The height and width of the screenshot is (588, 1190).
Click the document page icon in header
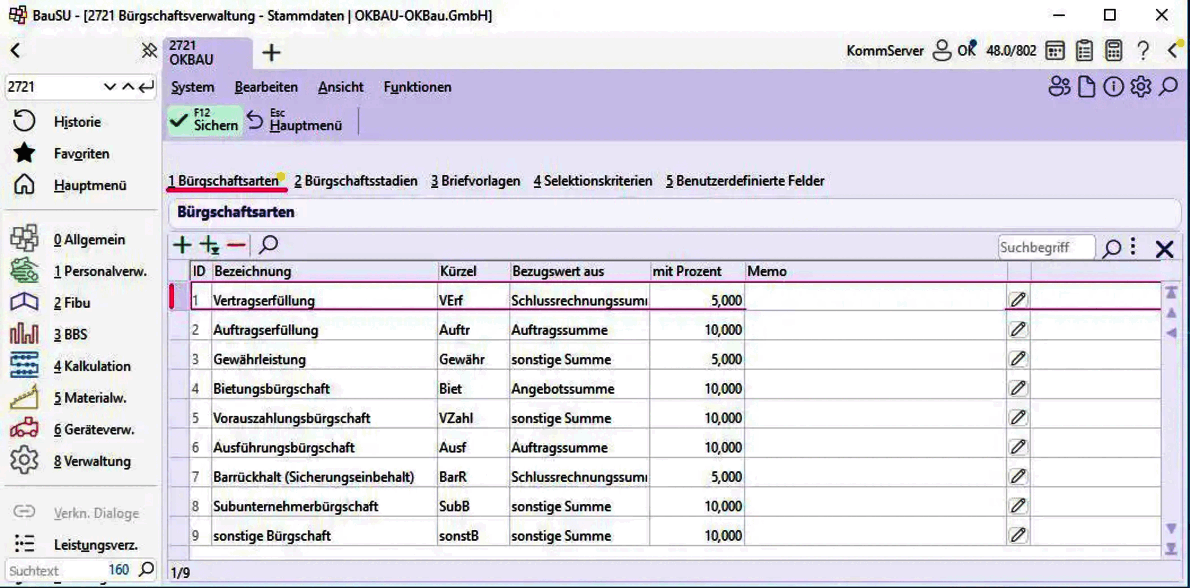[x=1088, y=87]
